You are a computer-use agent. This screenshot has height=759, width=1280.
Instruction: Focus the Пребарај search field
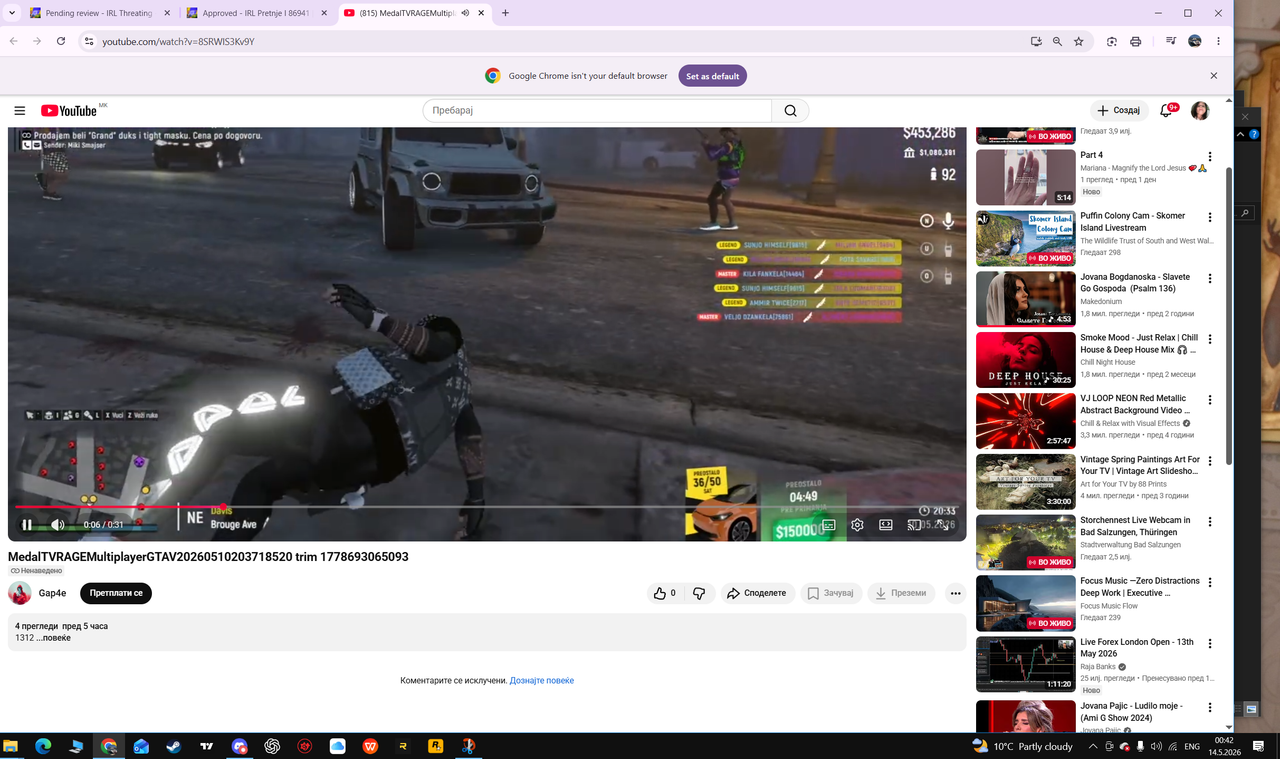[x=597, y=111]
